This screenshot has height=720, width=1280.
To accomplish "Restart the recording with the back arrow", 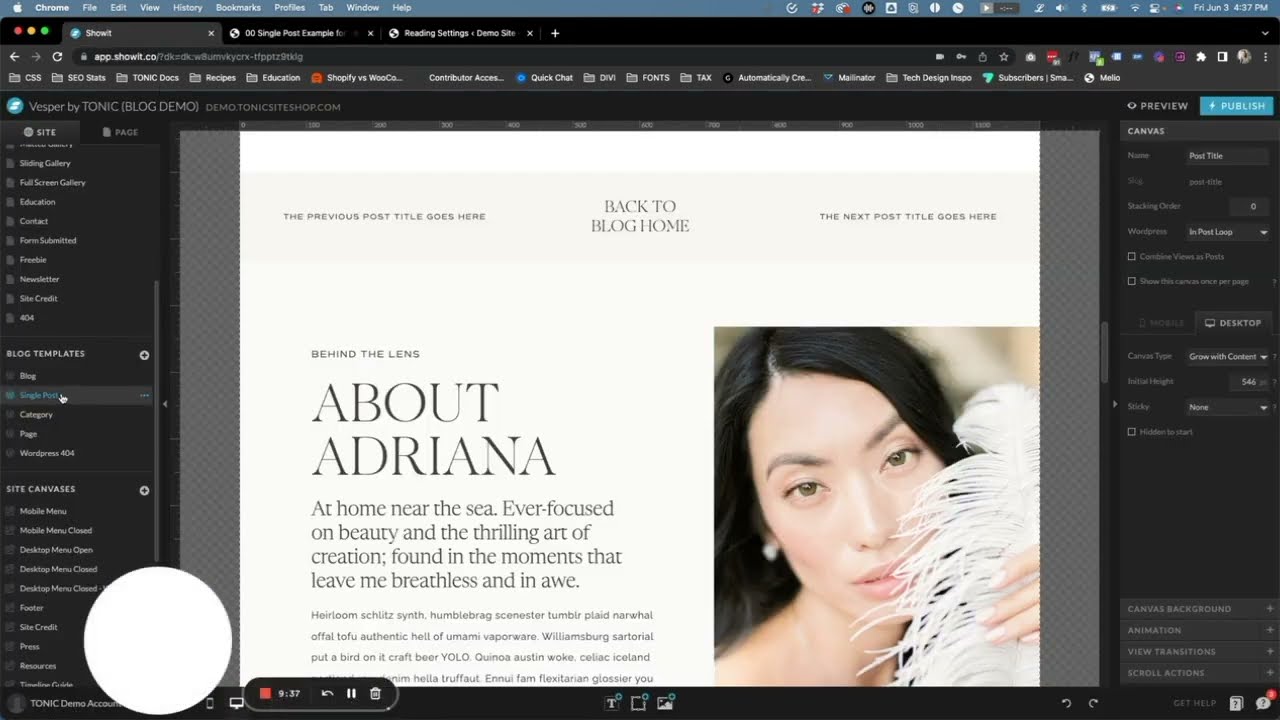I will (327, 693).
